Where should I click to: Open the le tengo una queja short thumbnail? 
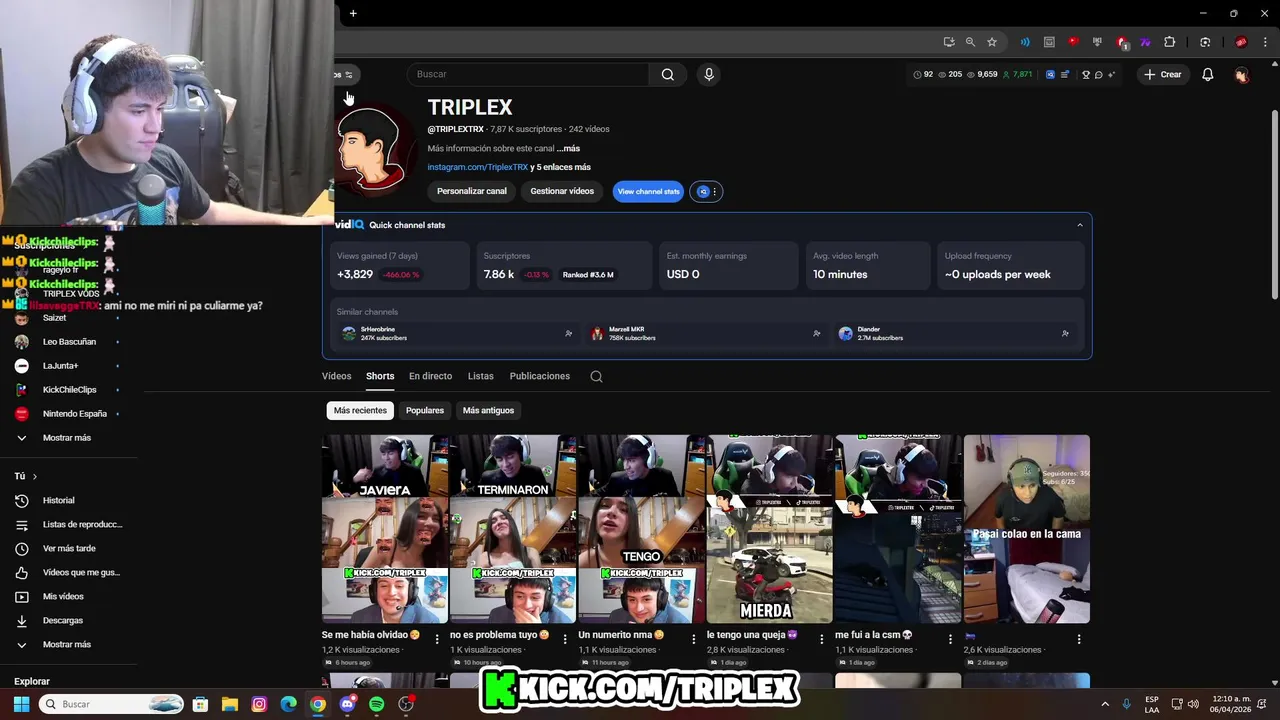[x=770, y=529]
